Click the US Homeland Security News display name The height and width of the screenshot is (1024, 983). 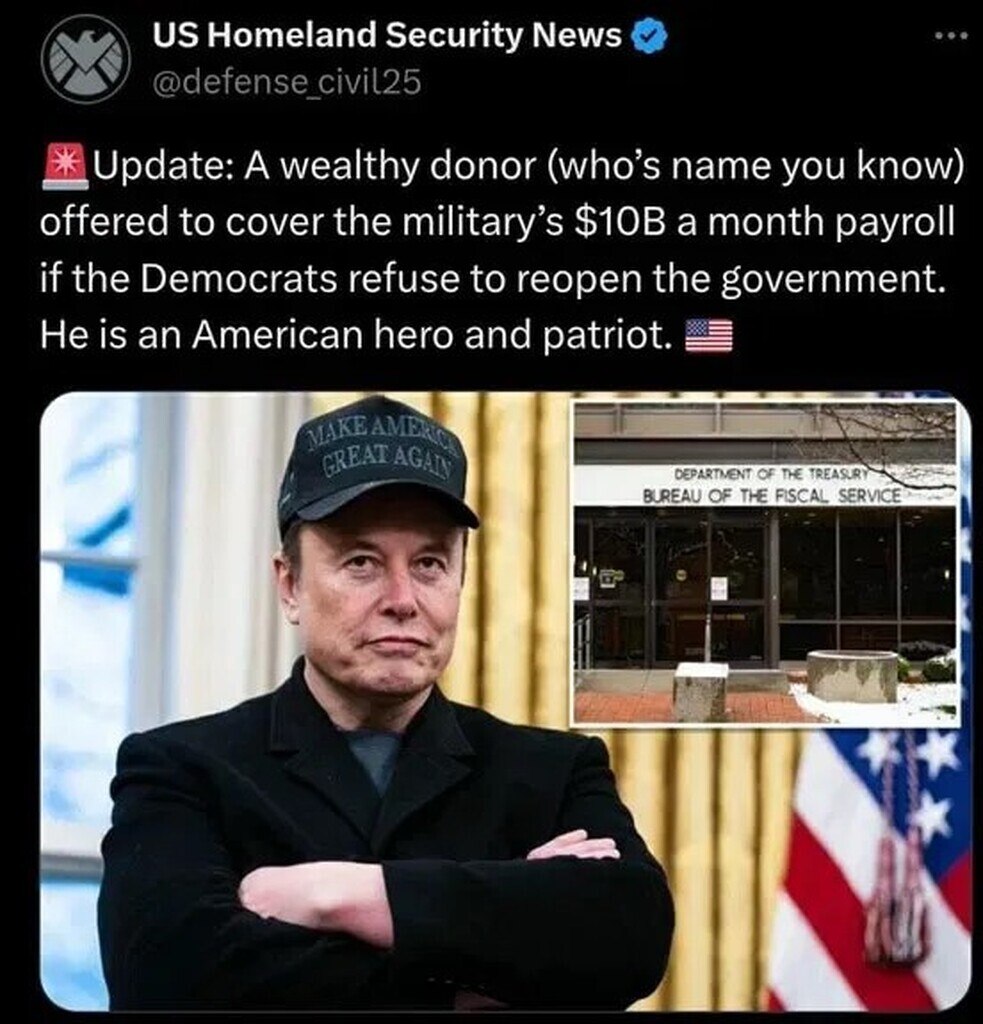click(387, 35)
